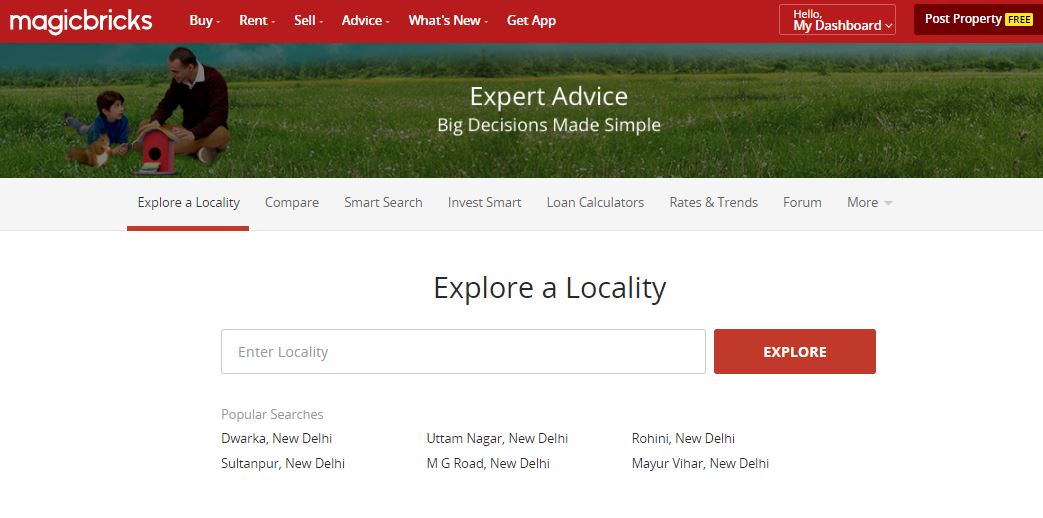Image resolution: width=1043 pixels, height=518 pixels.
Task: Open the Sell dropdown
Action: point(308,20)
